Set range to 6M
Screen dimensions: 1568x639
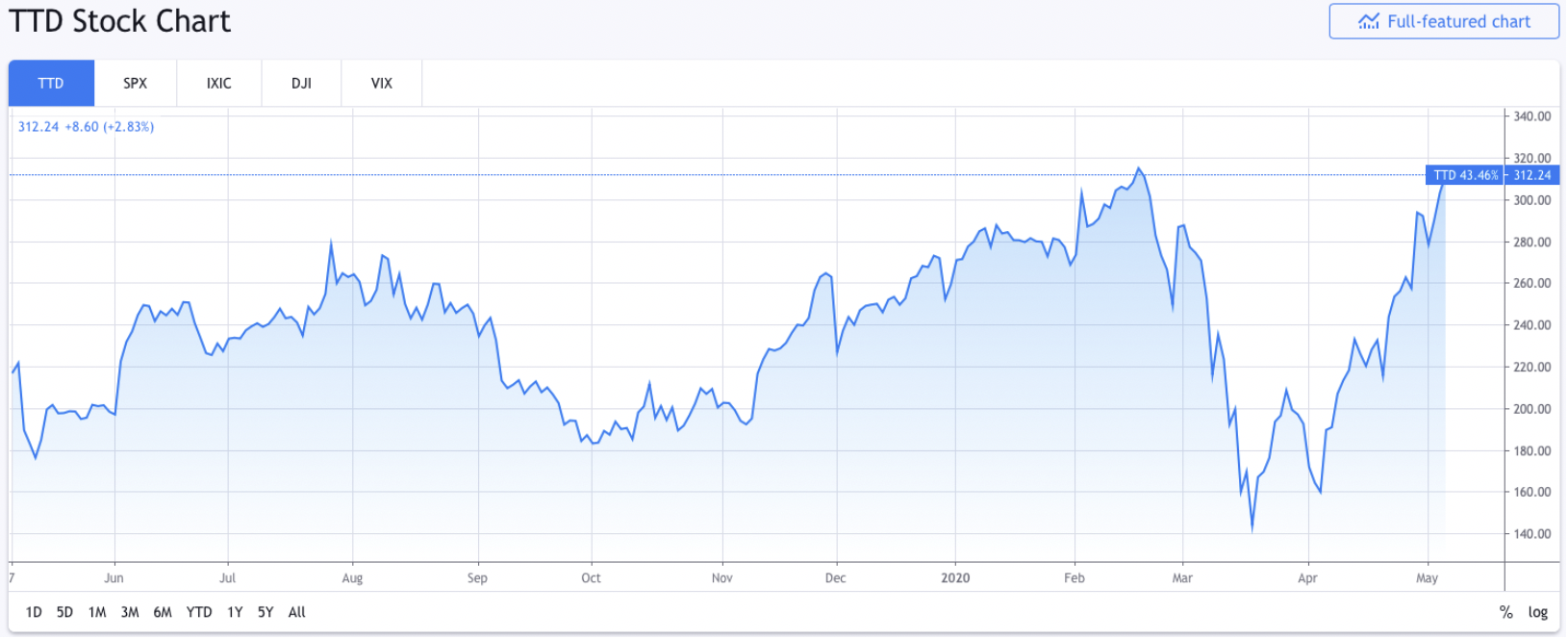tap(163, 612)
